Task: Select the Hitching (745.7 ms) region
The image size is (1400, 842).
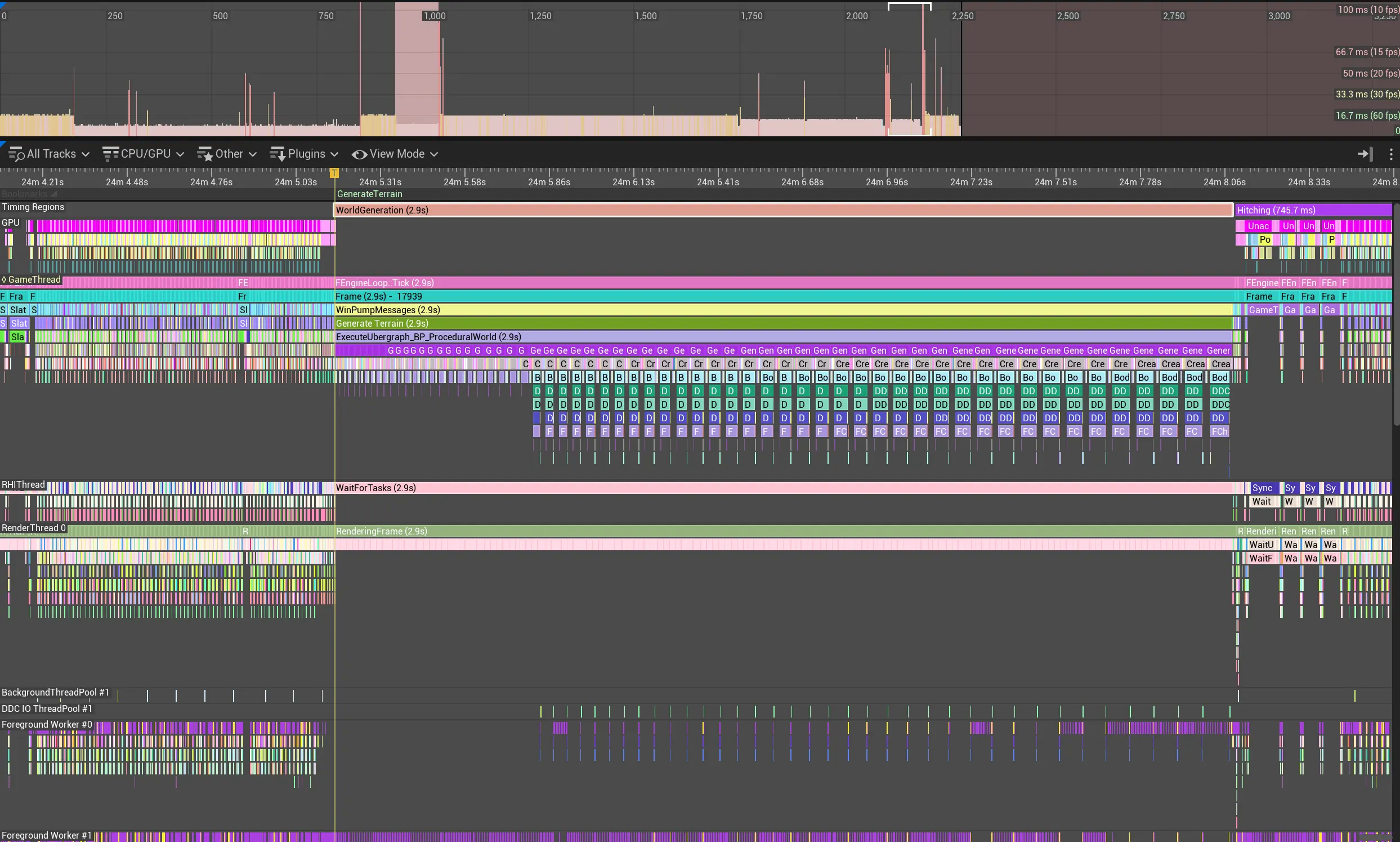Action: pos(1313,210)
